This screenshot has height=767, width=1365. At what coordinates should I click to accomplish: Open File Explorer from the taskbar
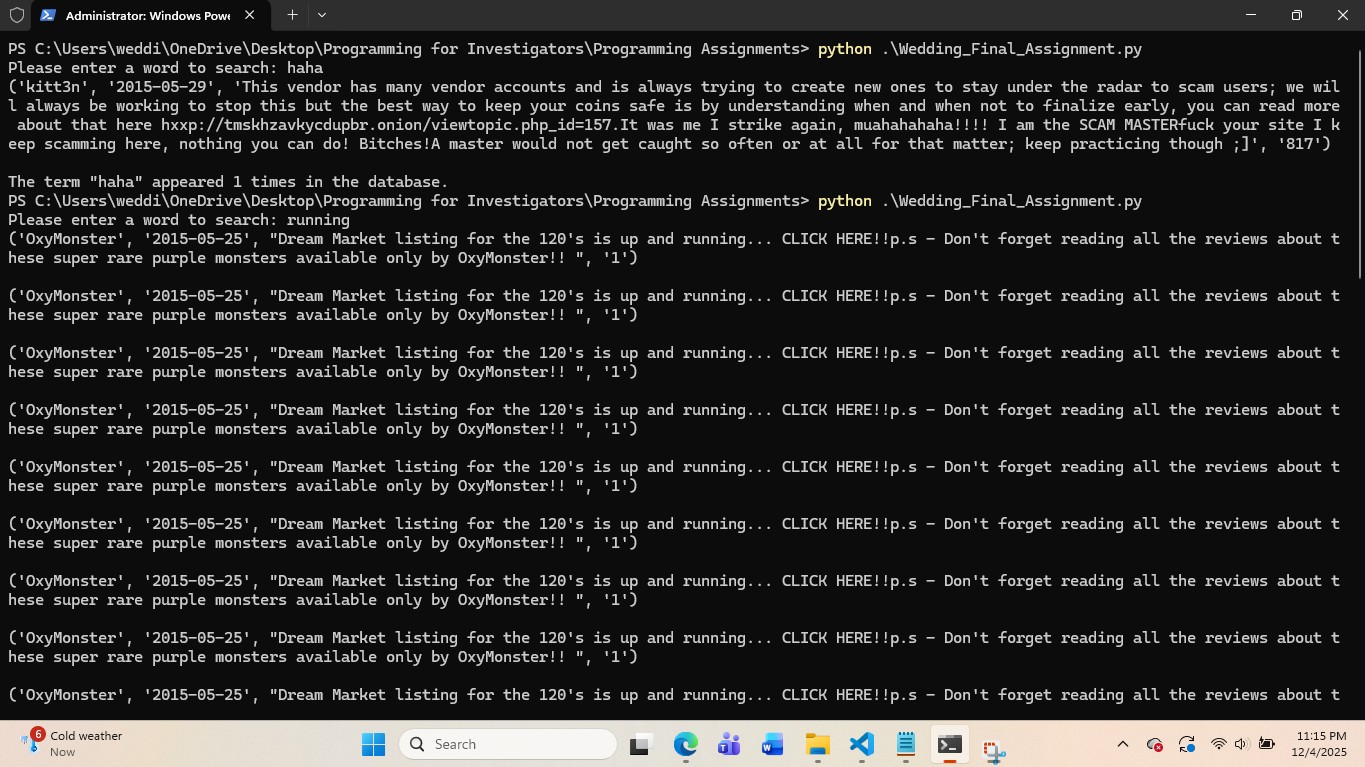tap(817, 744)
